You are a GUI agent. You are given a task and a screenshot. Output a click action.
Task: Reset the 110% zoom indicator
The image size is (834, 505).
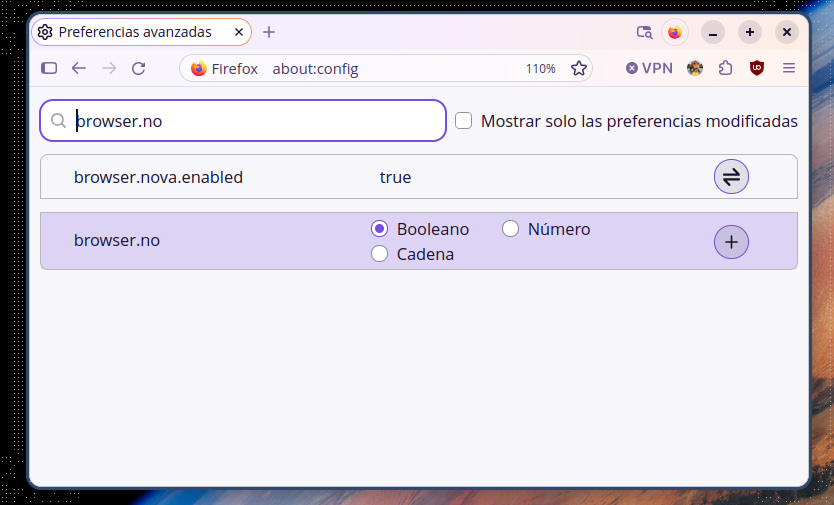pos(540,69)
